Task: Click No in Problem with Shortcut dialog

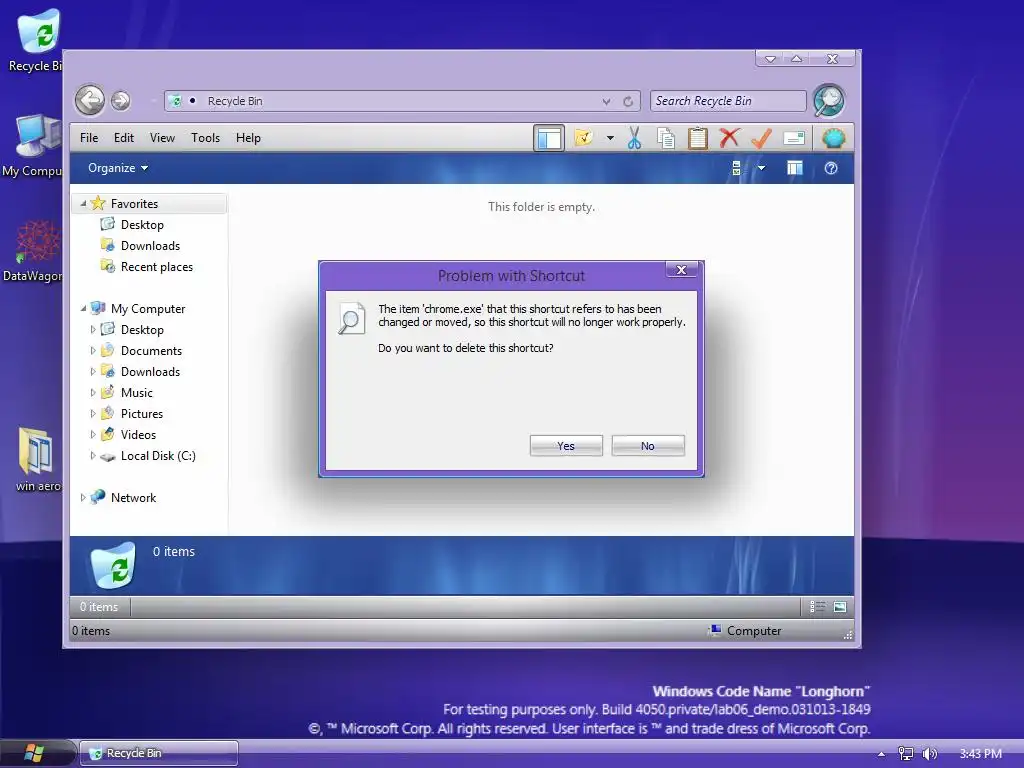Action: (648, 445)
